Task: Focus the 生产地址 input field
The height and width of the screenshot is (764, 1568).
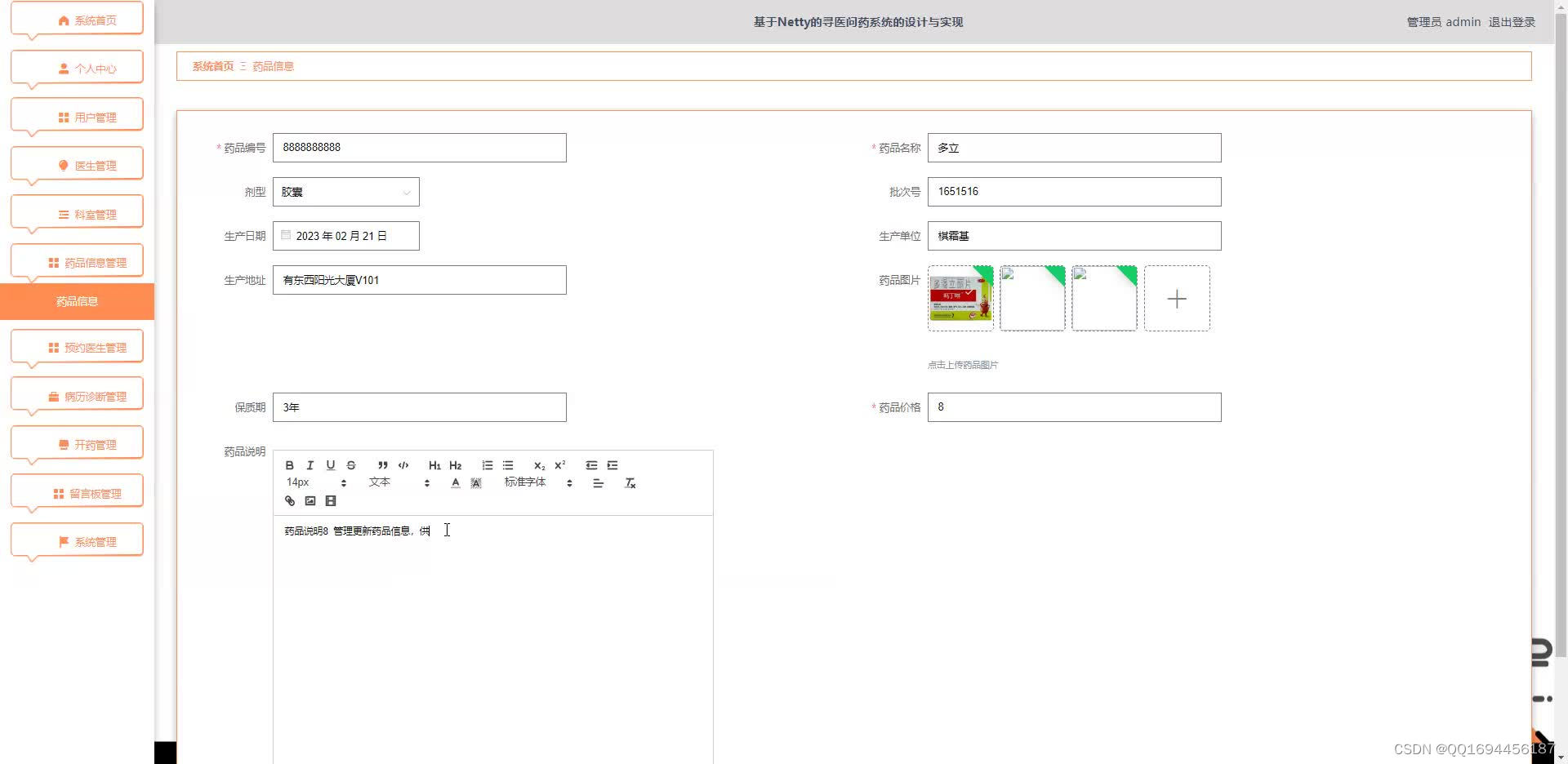Action: [420, 280]
